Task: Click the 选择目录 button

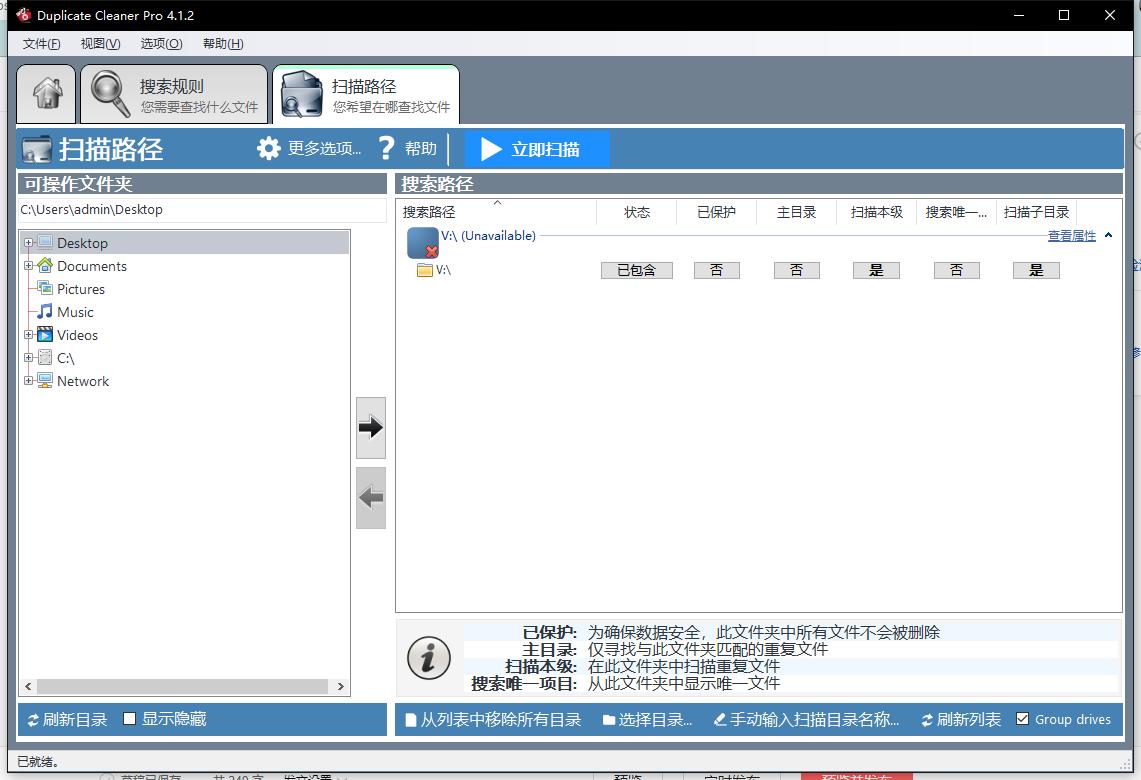Action: coord(646,718)
